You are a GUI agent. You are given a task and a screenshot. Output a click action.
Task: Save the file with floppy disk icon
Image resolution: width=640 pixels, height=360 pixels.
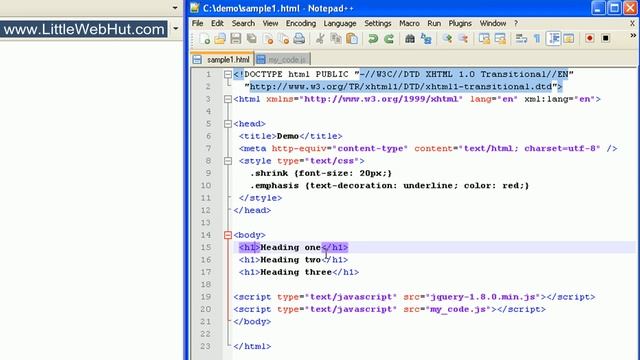point(236,39)
